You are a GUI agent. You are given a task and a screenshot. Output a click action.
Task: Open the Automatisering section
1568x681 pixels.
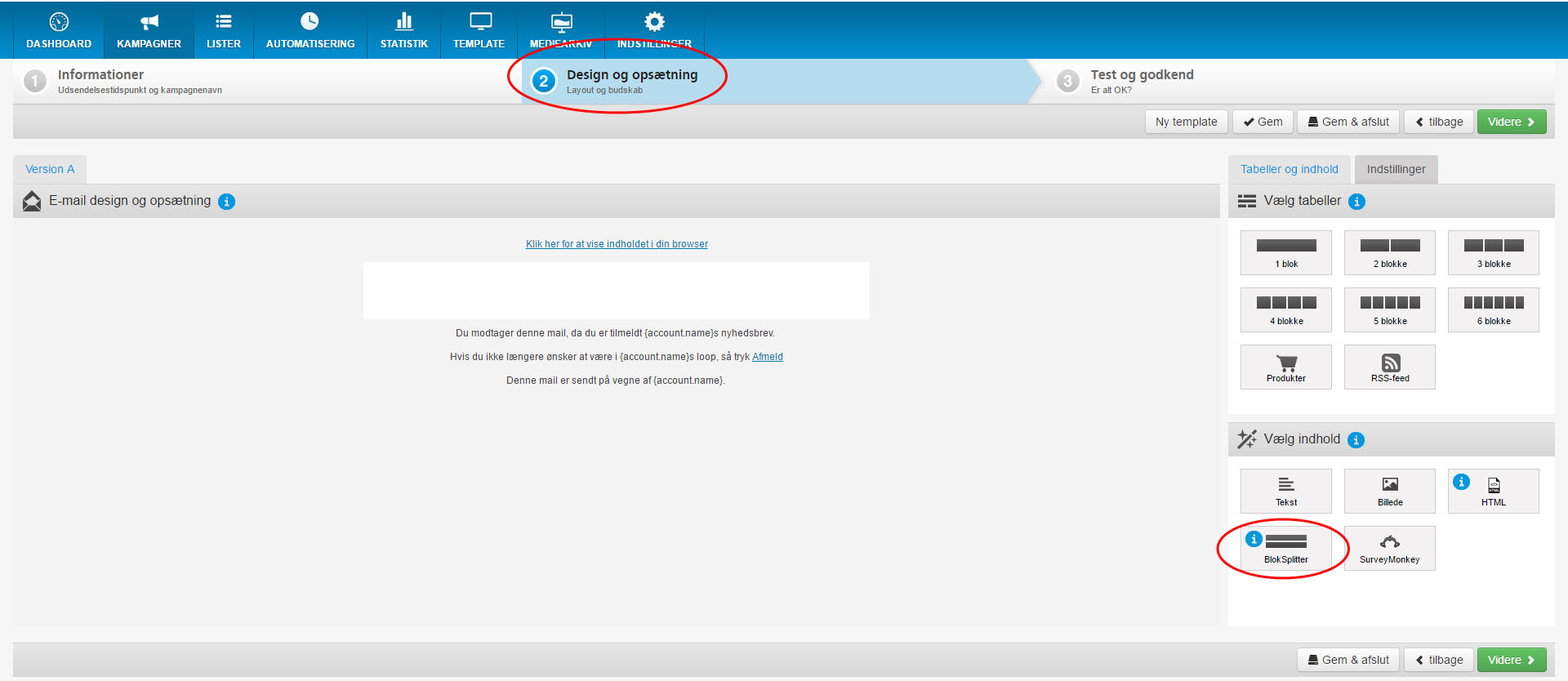(x=310, y=30)
